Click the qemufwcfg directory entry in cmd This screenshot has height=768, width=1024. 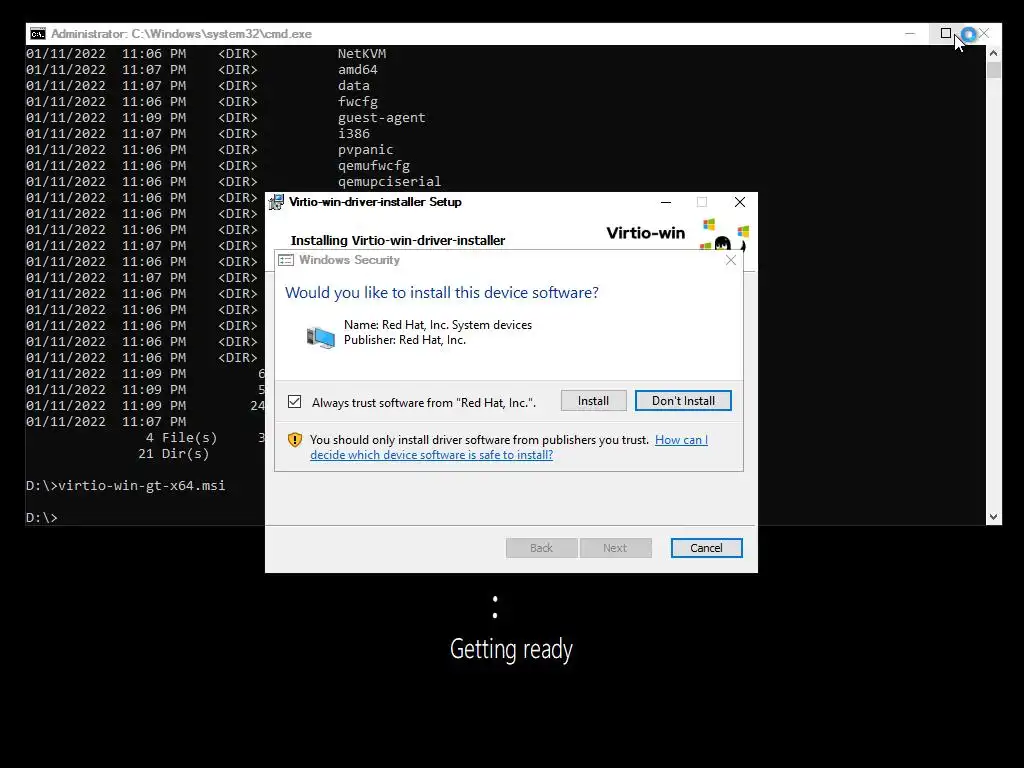pyautogui.click(x=374, y=165)
